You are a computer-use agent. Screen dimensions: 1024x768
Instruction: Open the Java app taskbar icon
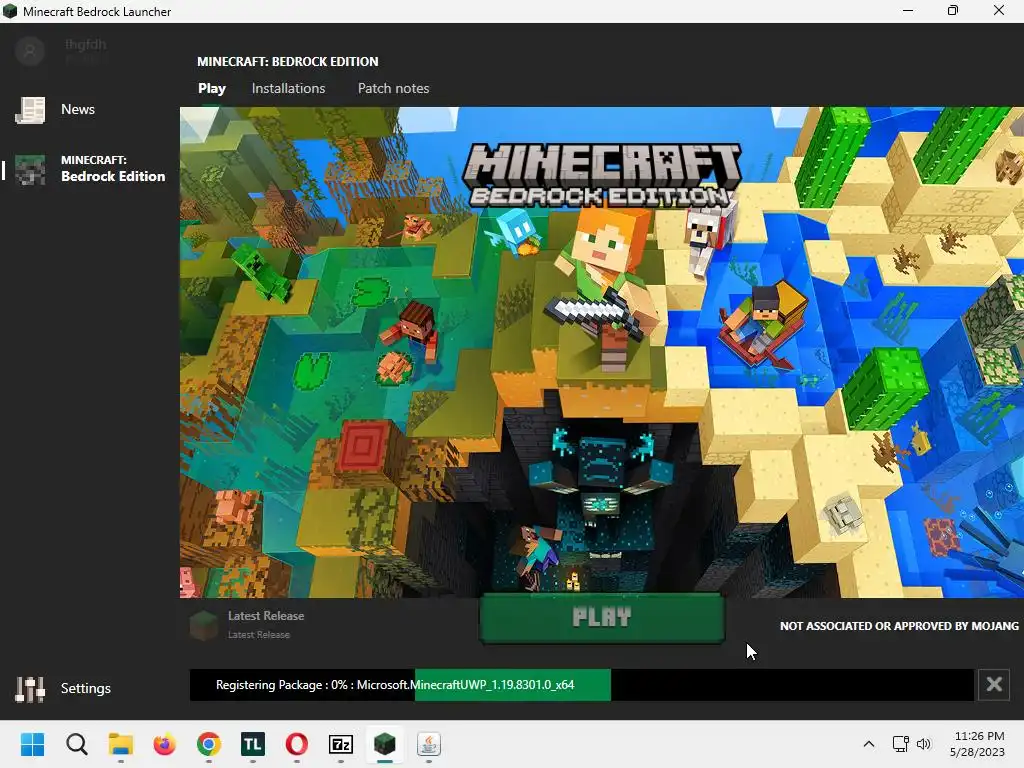click(429, 744)
